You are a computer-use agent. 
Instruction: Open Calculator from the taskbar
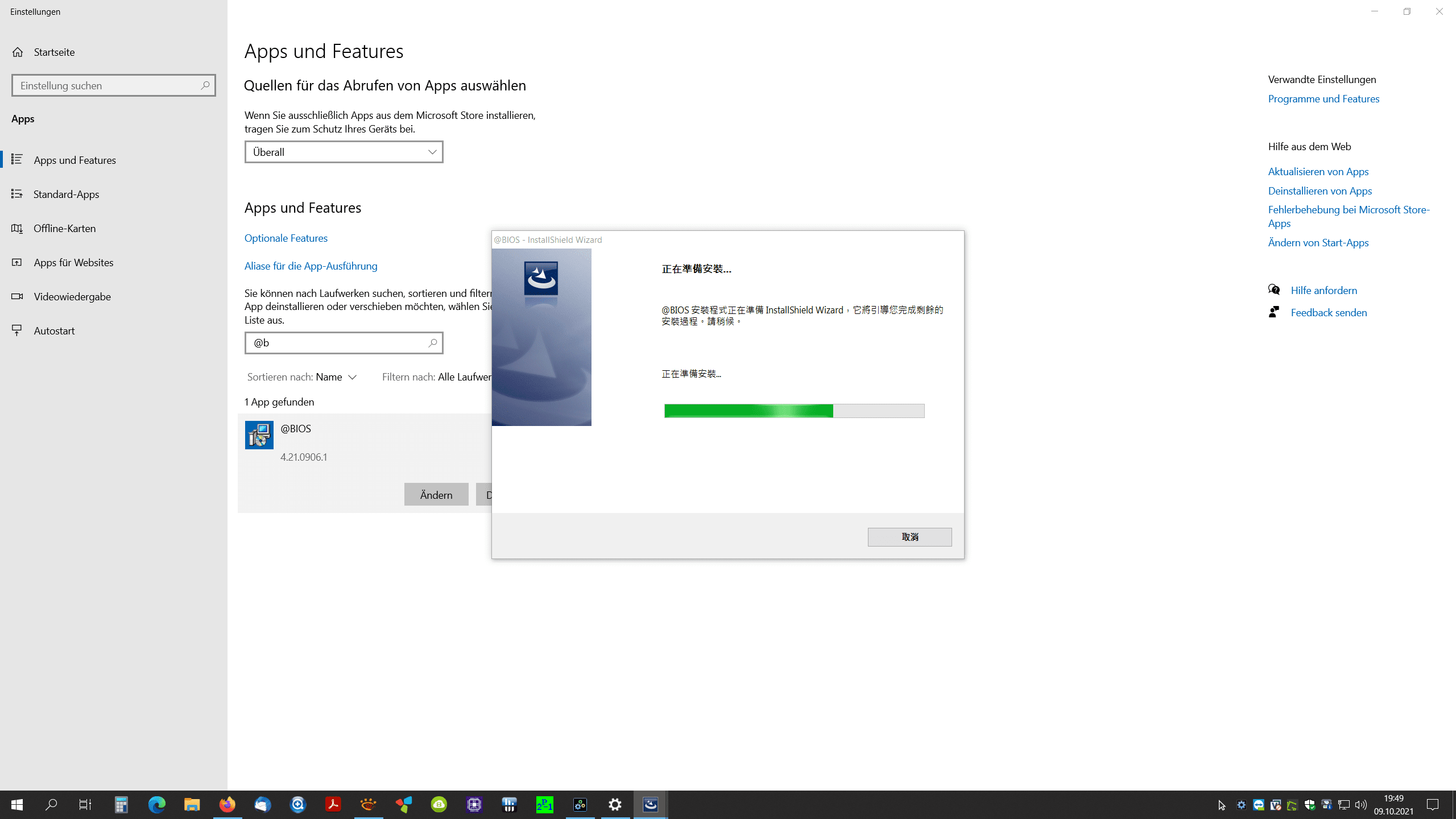121,805
